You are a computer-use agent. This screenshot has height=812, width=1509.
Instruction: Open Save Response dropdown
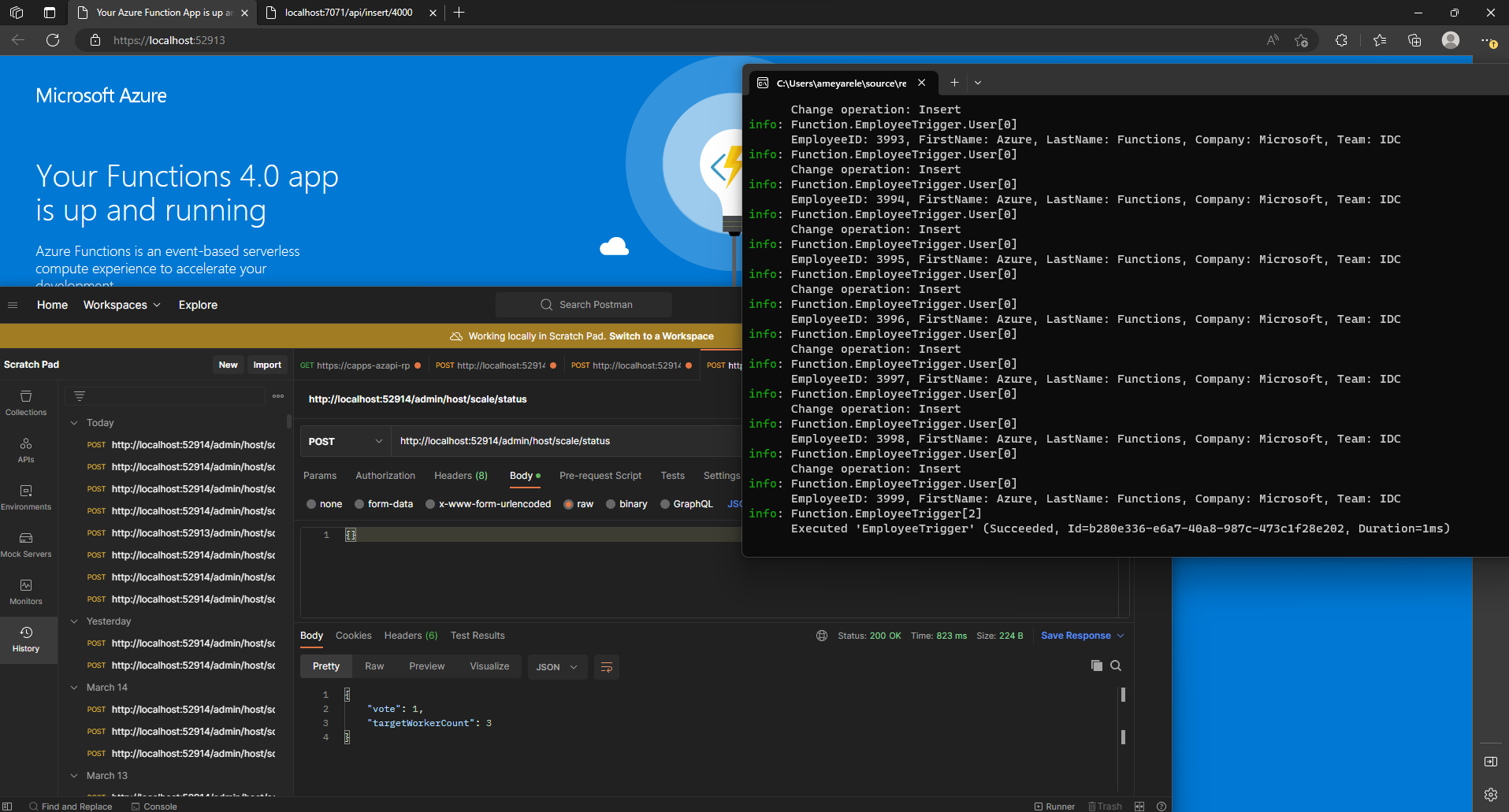tap(1083, 636)
